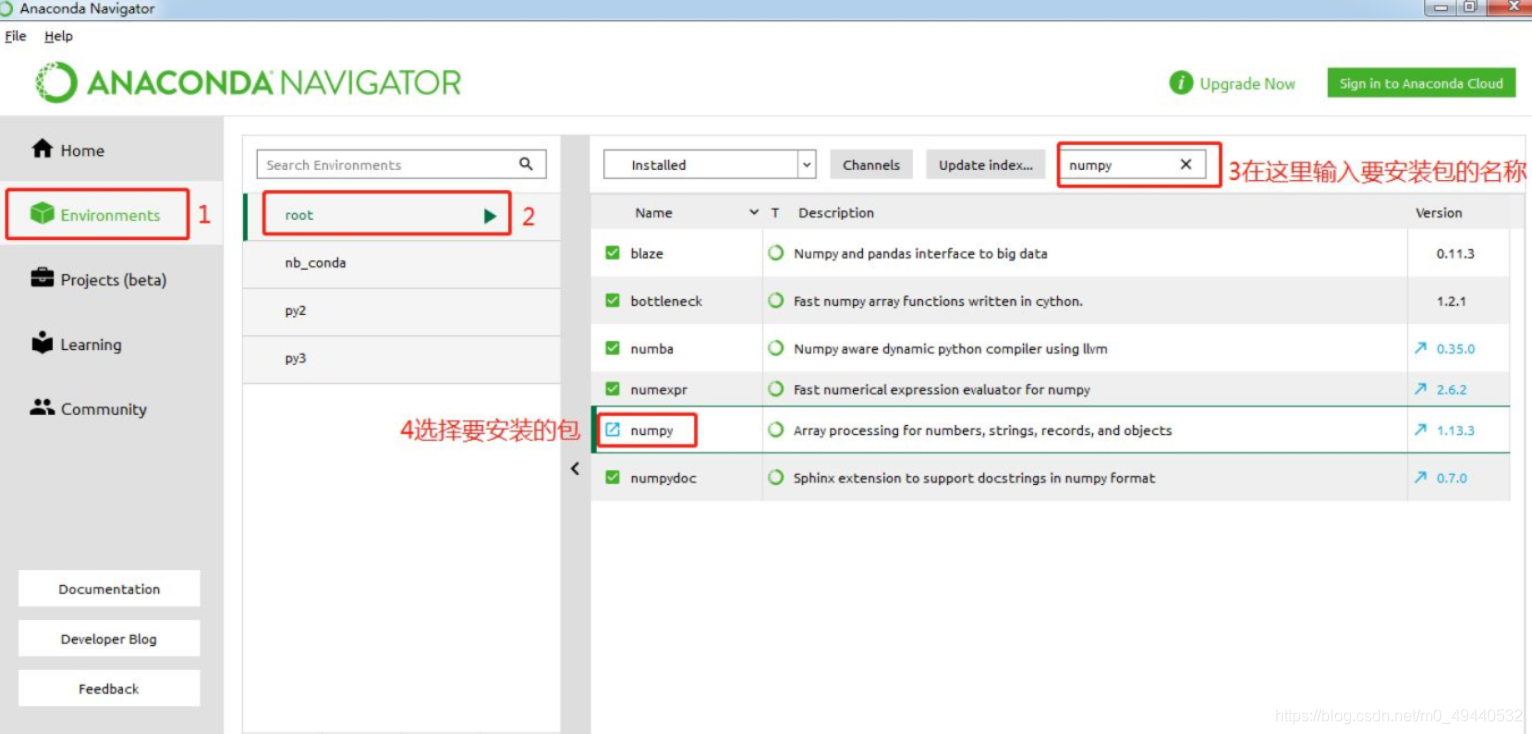Click the Projects briefcase icon
The height and width of the screenshot is (734, 1532).
click(x=42, y=278)
